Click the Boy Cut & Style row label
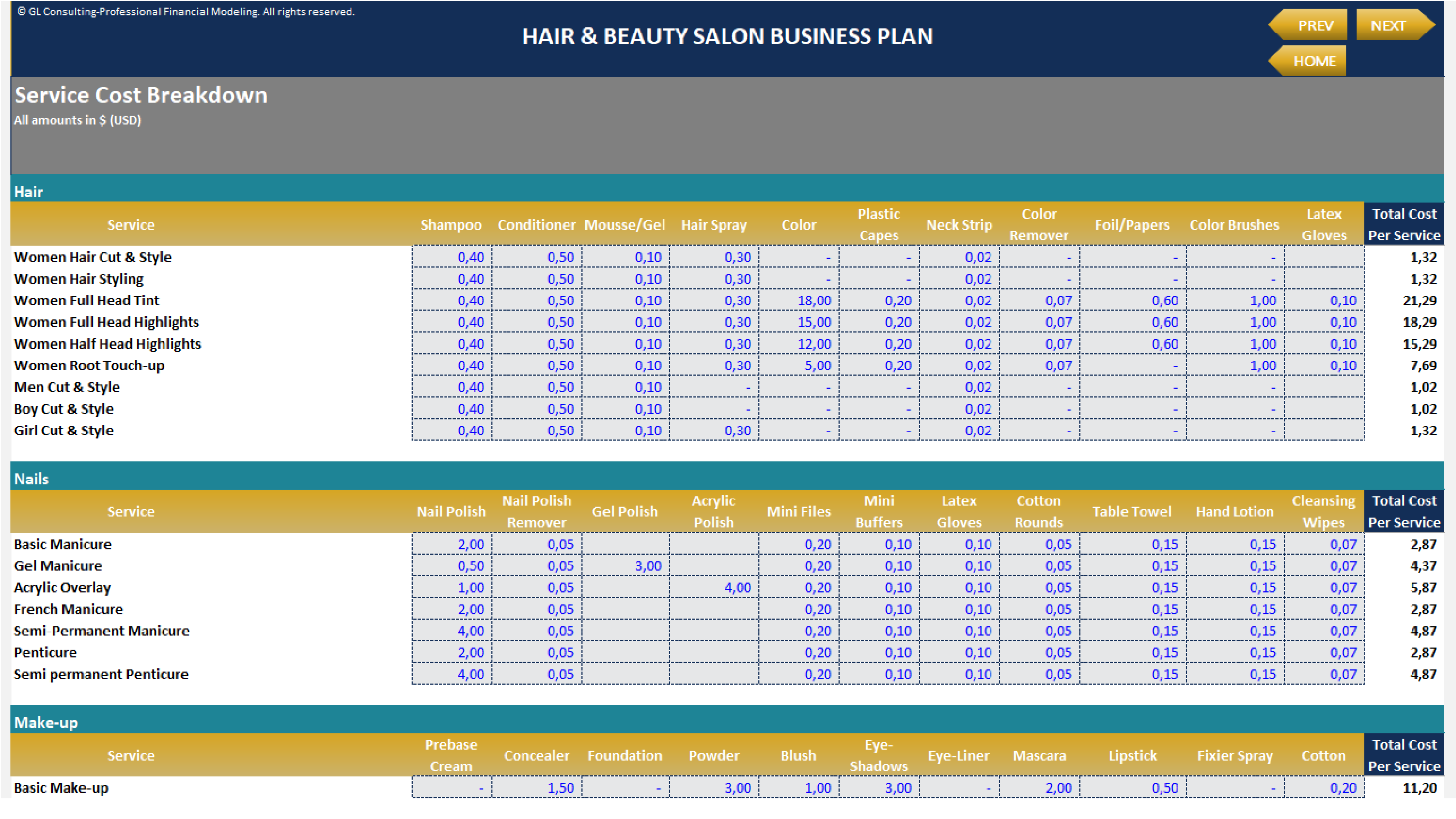The image size is (1456, 819). [x=64, y=409]
